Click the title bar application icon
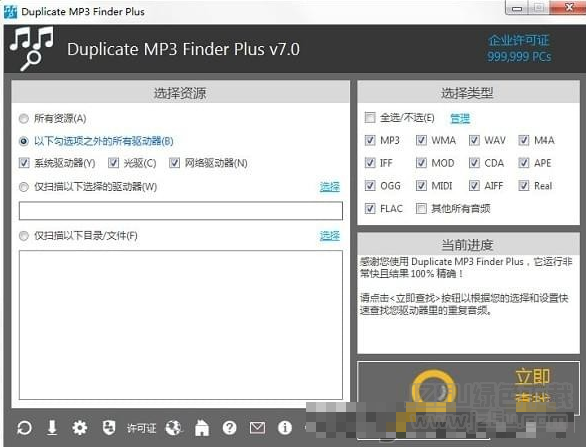This screenshot has width=586, height=447. [10, 12]
